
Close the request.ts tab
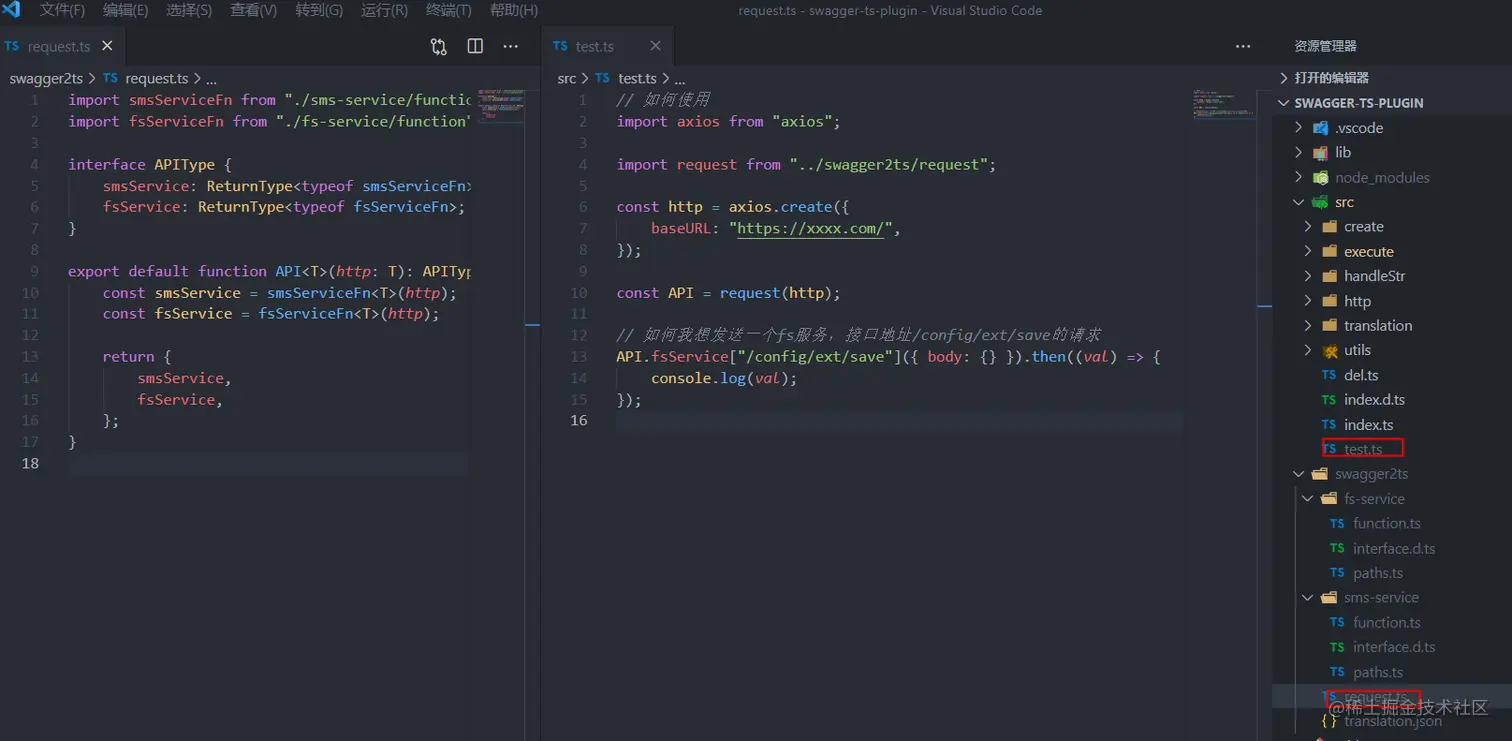[107, 46]
